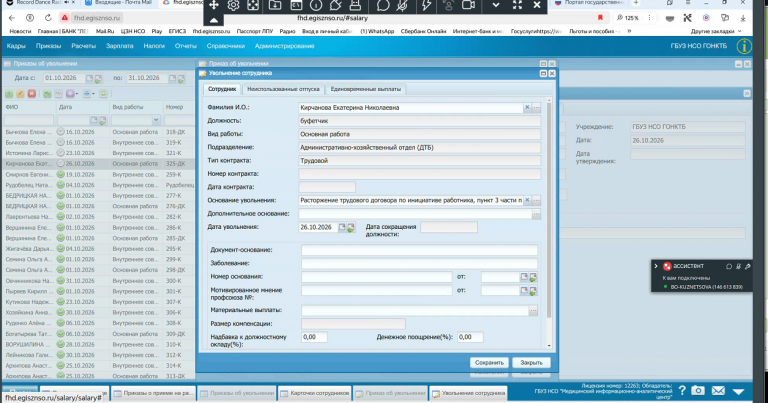The image size is (768, 403).
Task: Click the green add order icon
Action: coord(9,94)
